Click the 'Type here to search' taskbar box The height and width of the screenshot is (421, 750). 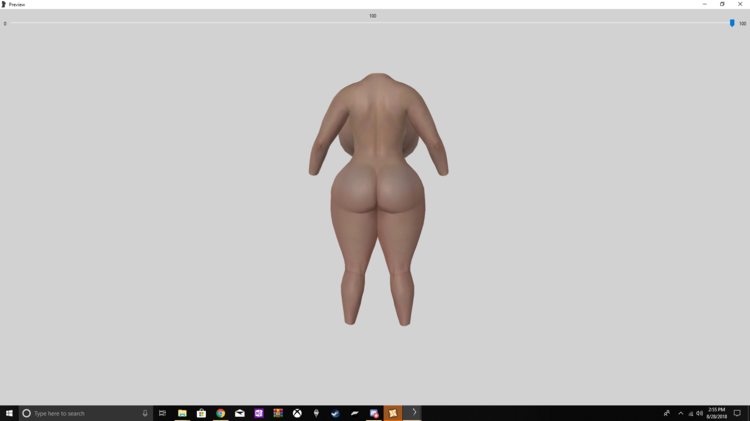pyautogui.click(x=86, y=413)
